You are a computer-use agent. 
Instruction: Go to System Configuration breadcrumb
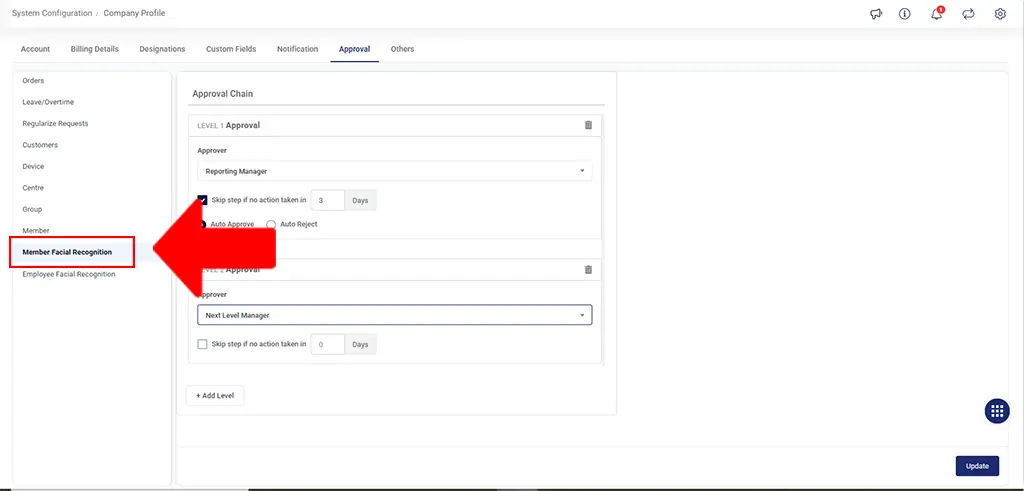point(52,13)
